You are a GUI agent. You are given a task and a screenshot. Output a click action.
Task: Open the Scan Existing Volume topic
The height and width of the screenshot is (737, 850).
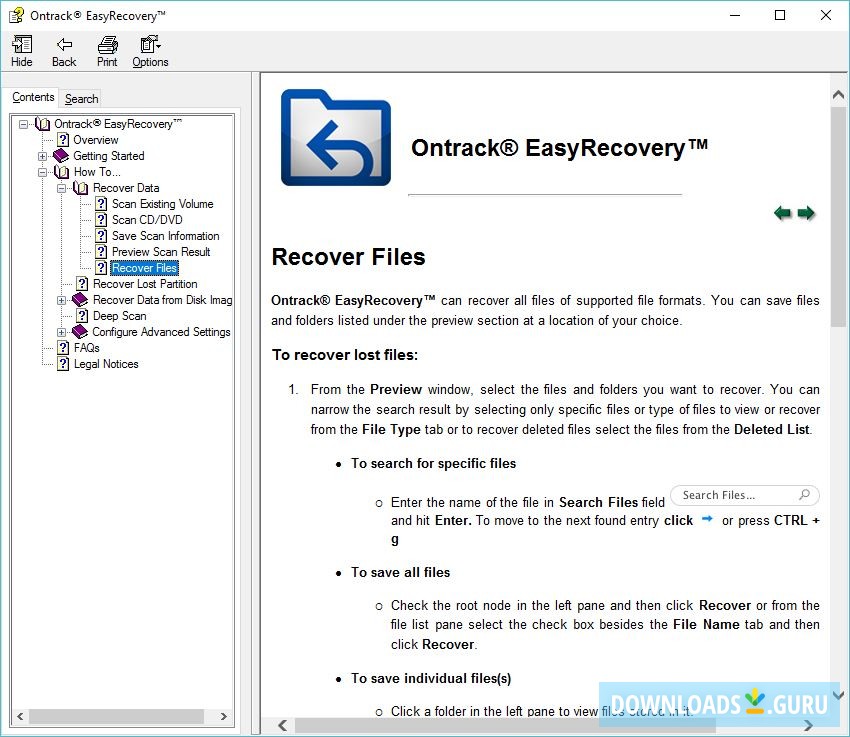(x=163, y=204)
